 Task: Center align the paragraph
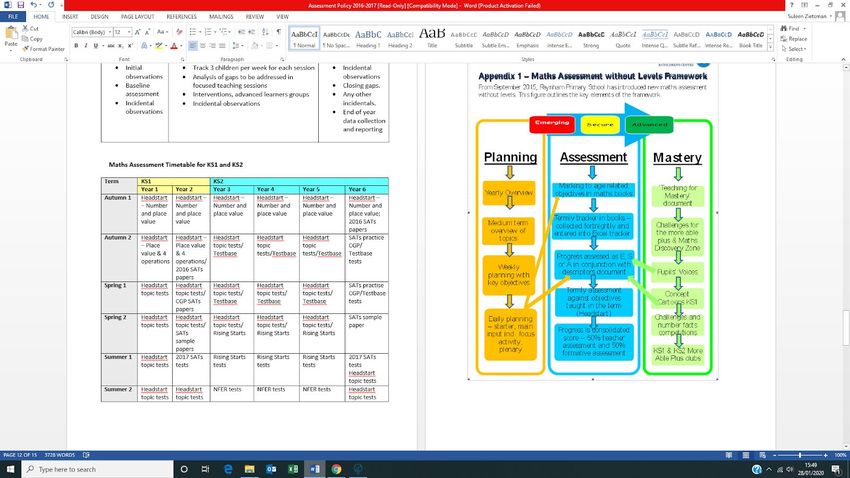(203, 46)
